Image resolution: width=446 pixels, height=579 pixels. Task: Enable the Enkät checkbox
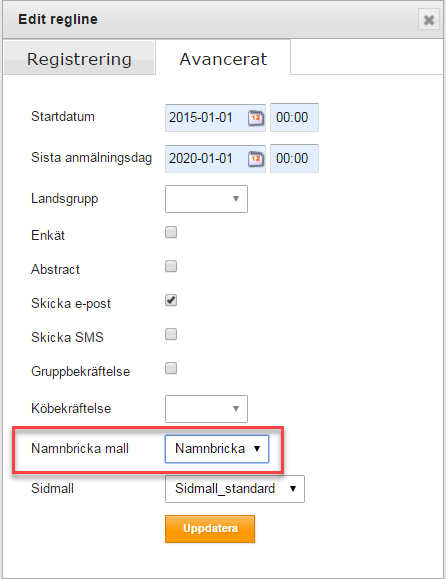[x=171, y=233]
